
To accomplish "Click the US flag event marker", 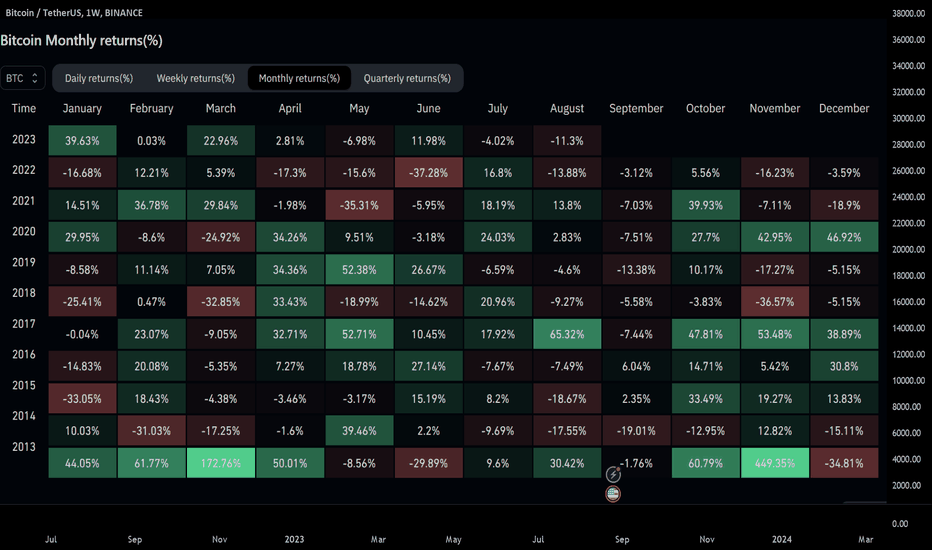I will [x=613, y=494].
